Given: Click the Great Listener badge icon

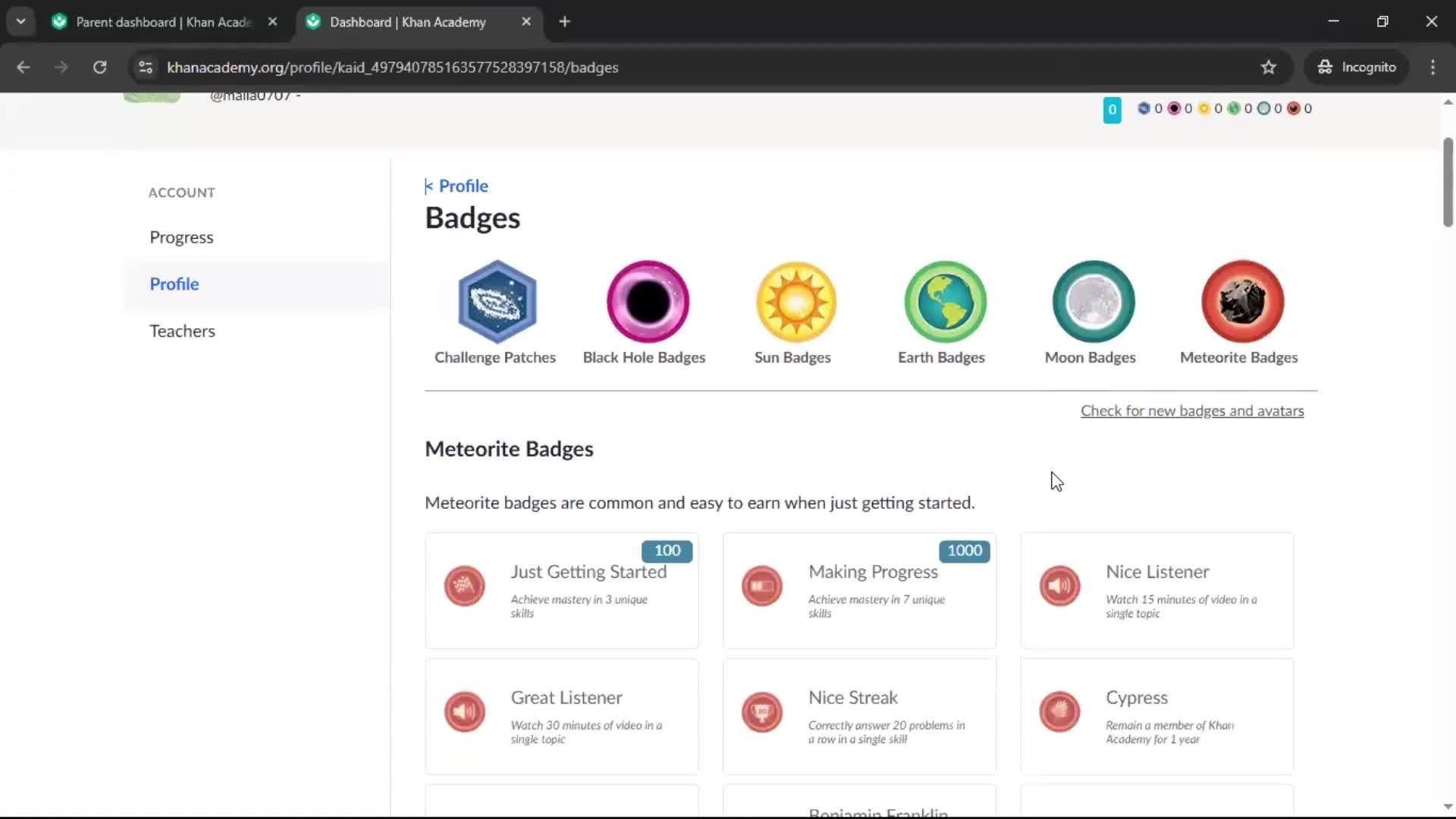Looking at the screenshot, I should (464, 712).
